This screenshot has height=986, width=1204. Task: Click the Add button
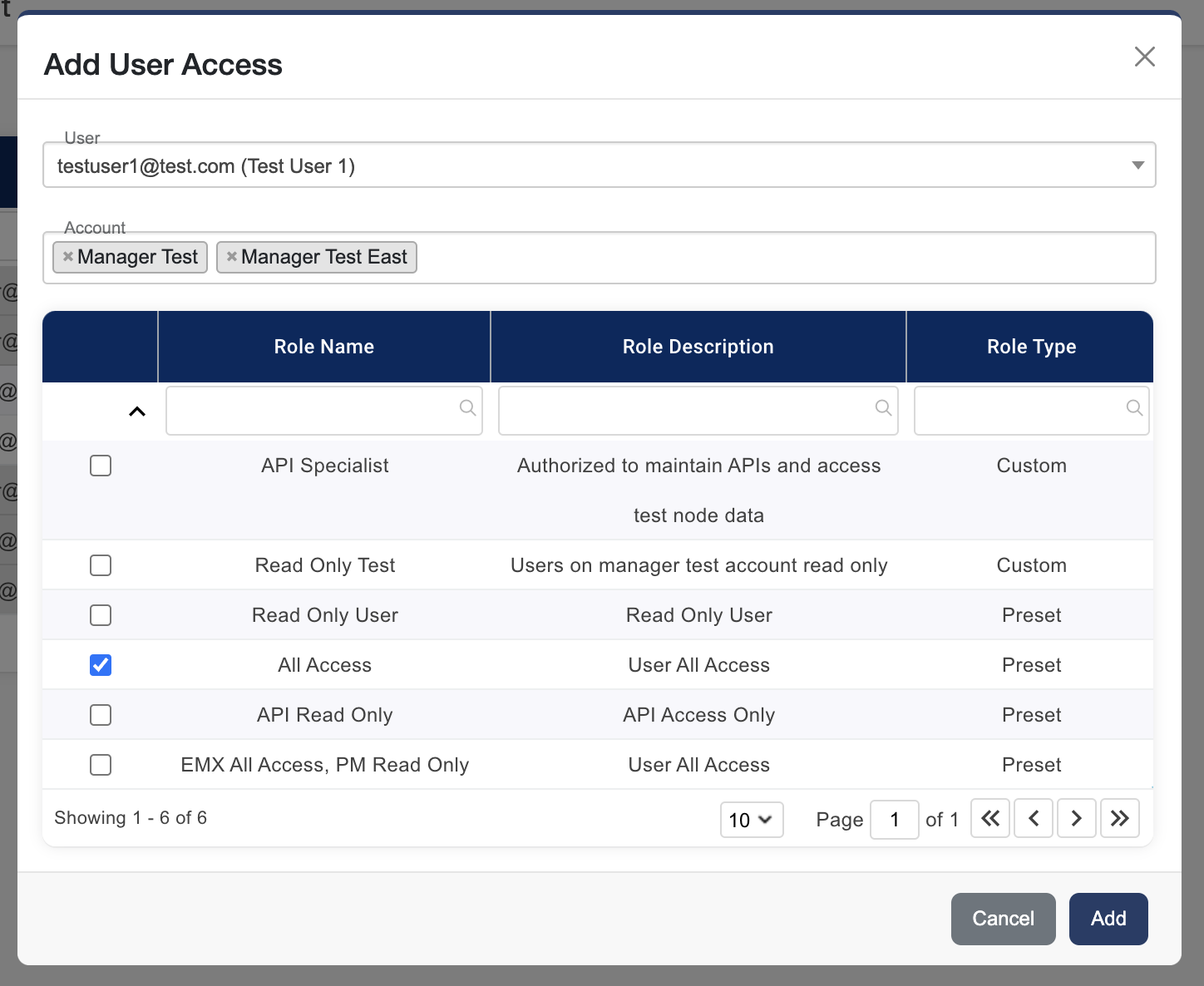click(1108, 919)
